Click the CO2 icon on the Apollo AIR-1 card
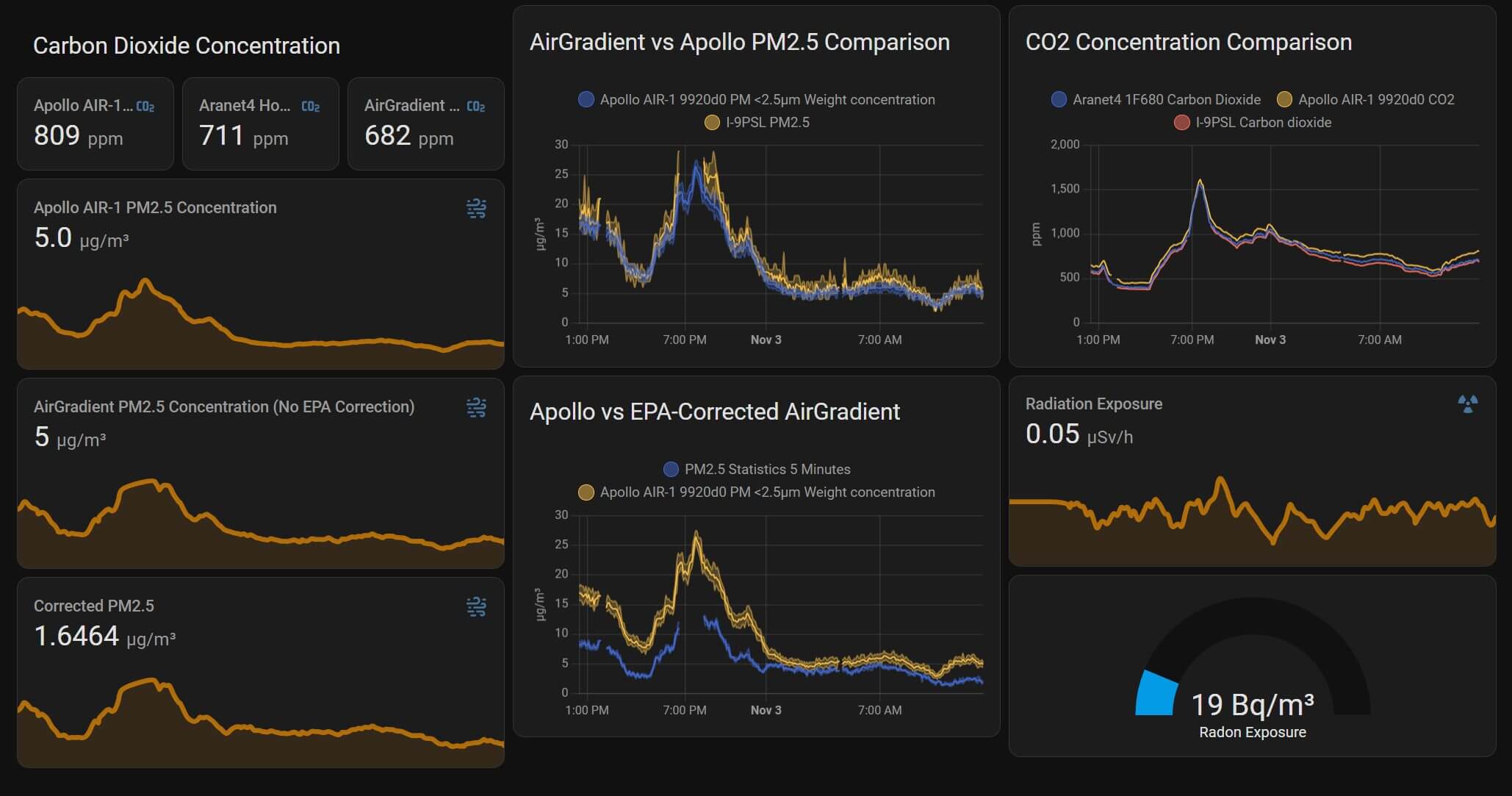 click(145, 107)
